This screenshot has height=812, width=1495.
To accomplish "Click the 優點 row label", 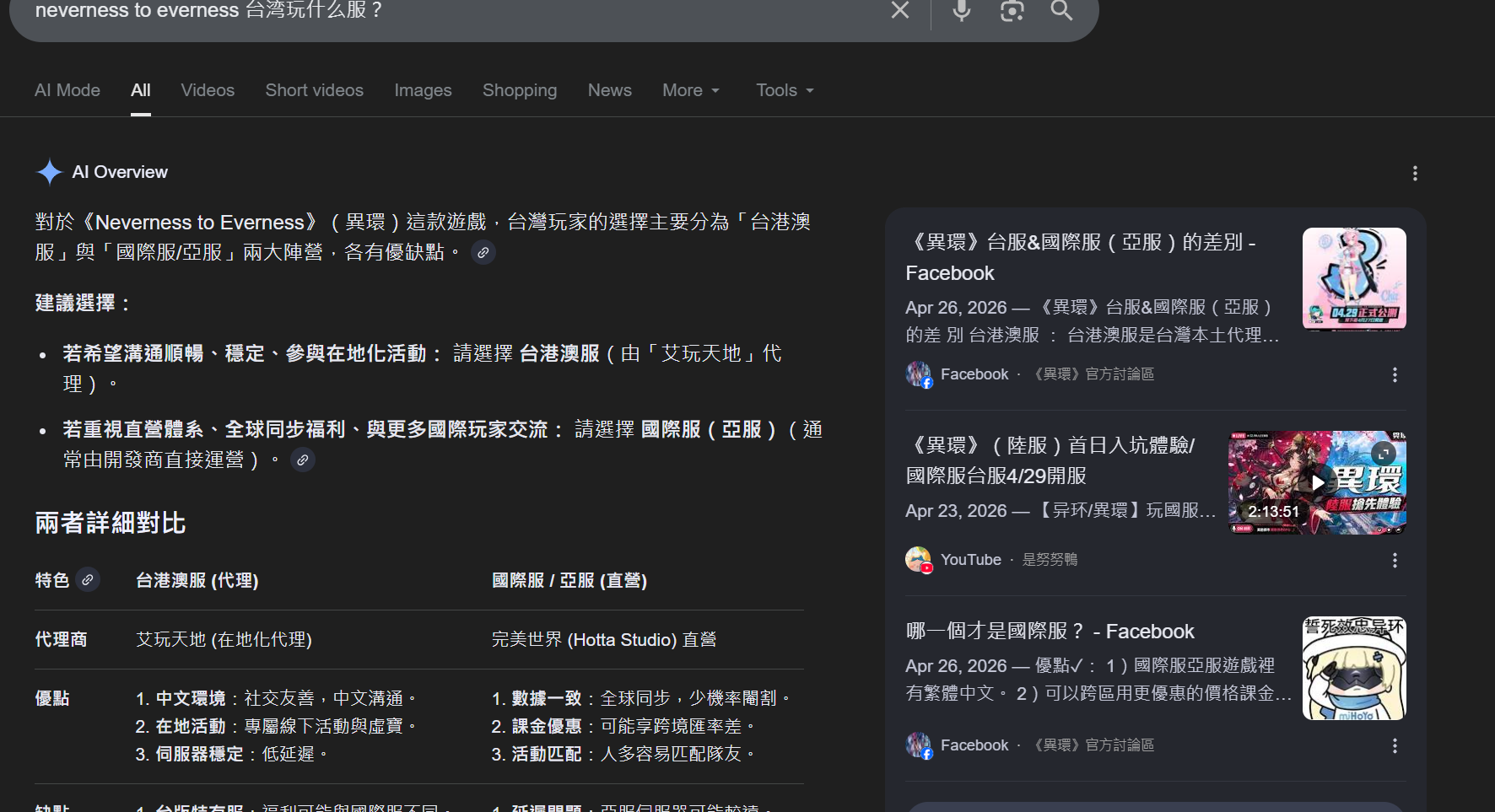I will tap(52, 698).
